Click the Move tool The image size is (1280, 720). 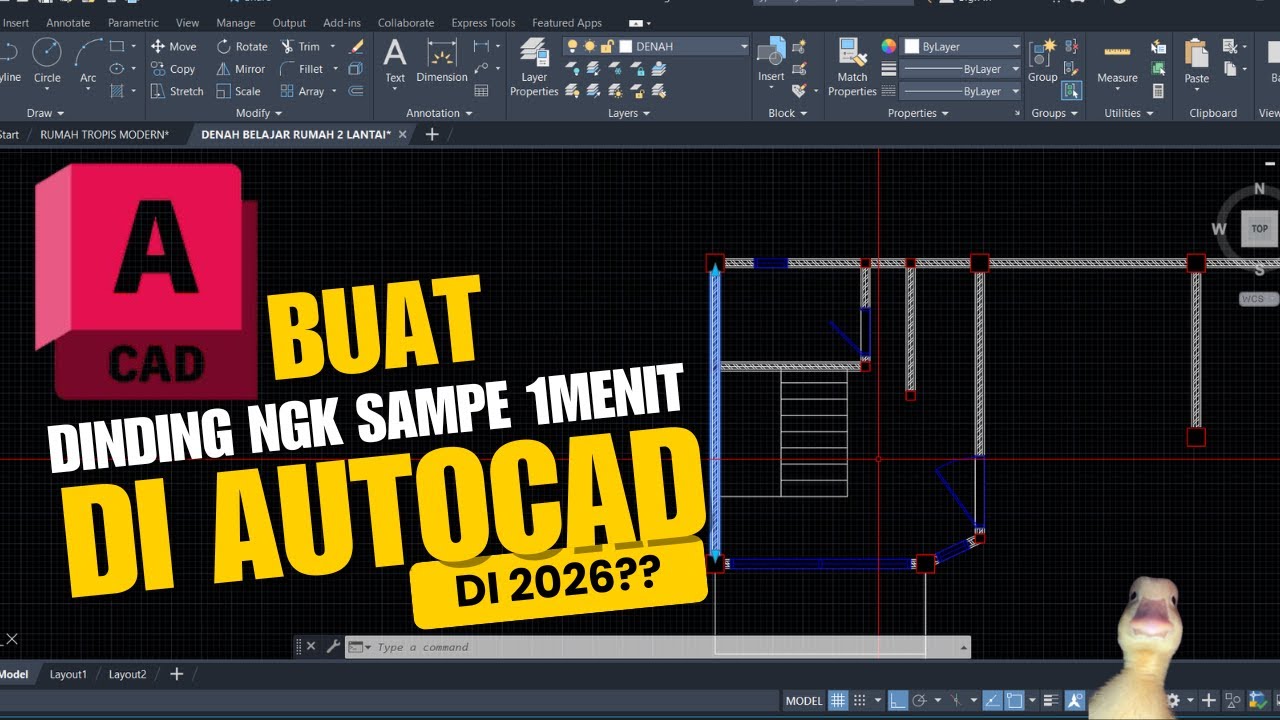174,46
